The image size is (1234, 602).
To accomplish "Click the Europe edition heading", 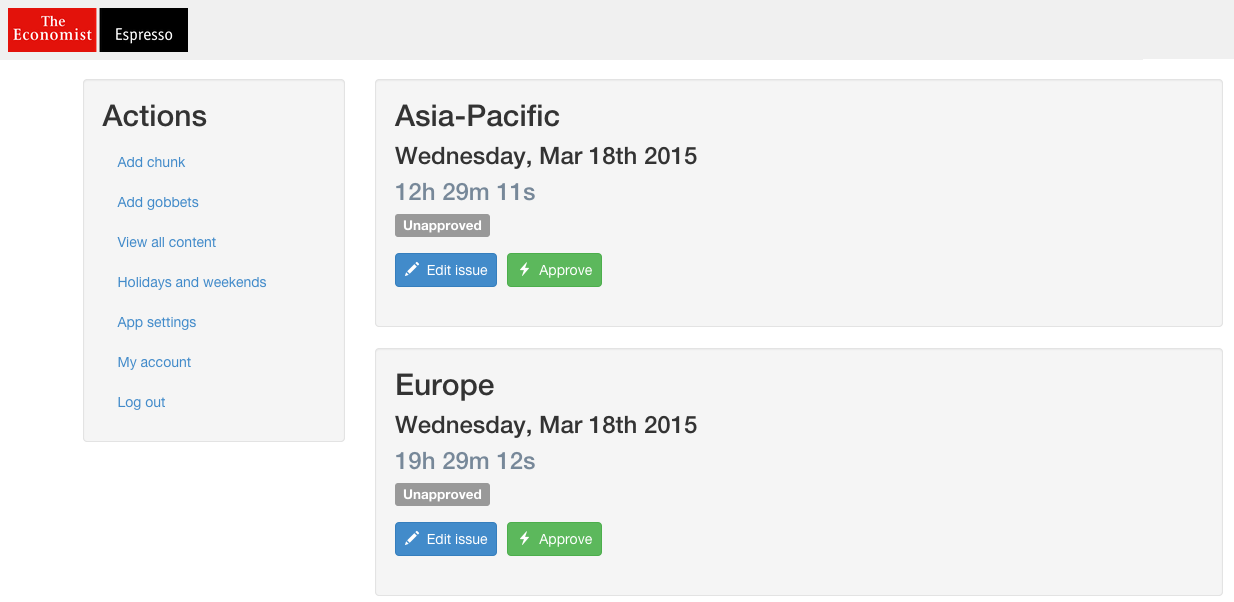I will click(x=445, y=385).
